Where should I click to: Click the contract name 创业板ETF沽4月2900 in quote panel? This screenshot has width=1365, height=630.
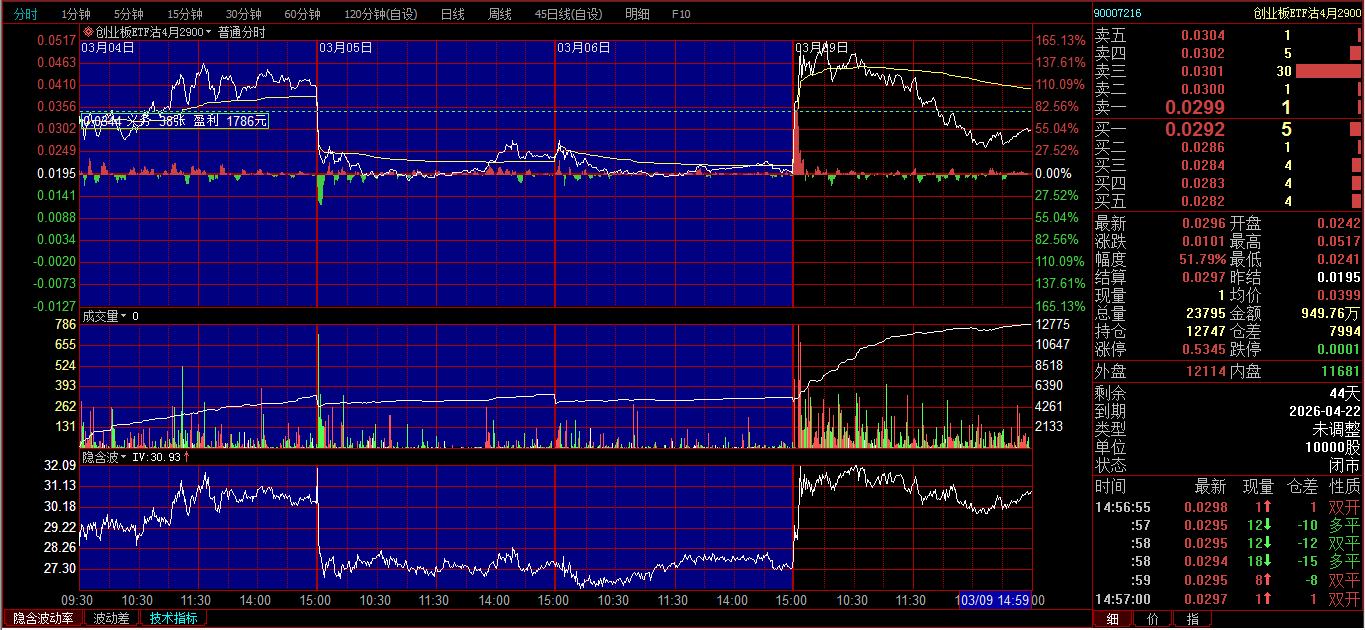click(1308, 13)
